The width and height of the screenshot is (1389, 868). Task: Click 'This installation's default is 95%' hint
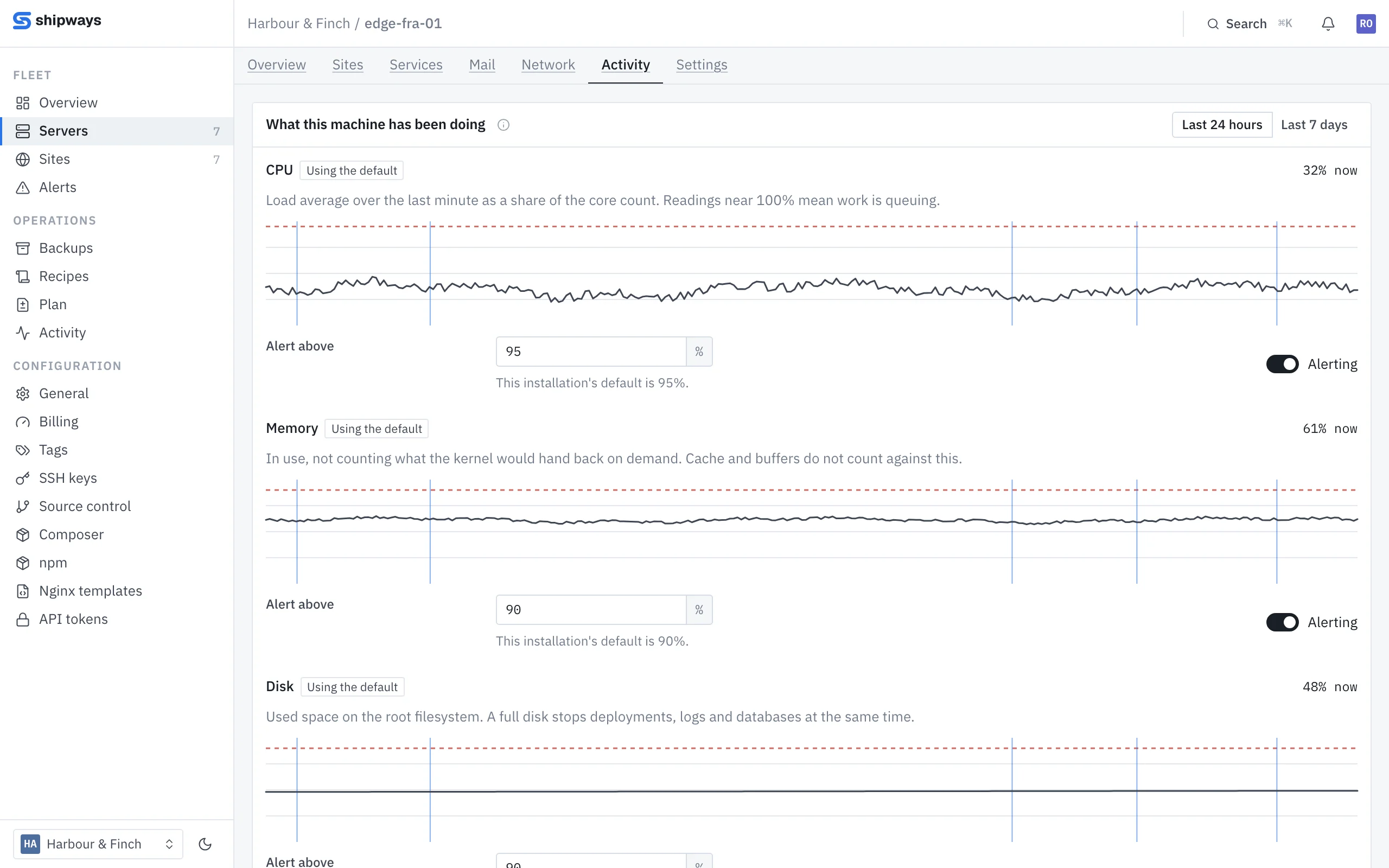(592, 383)
